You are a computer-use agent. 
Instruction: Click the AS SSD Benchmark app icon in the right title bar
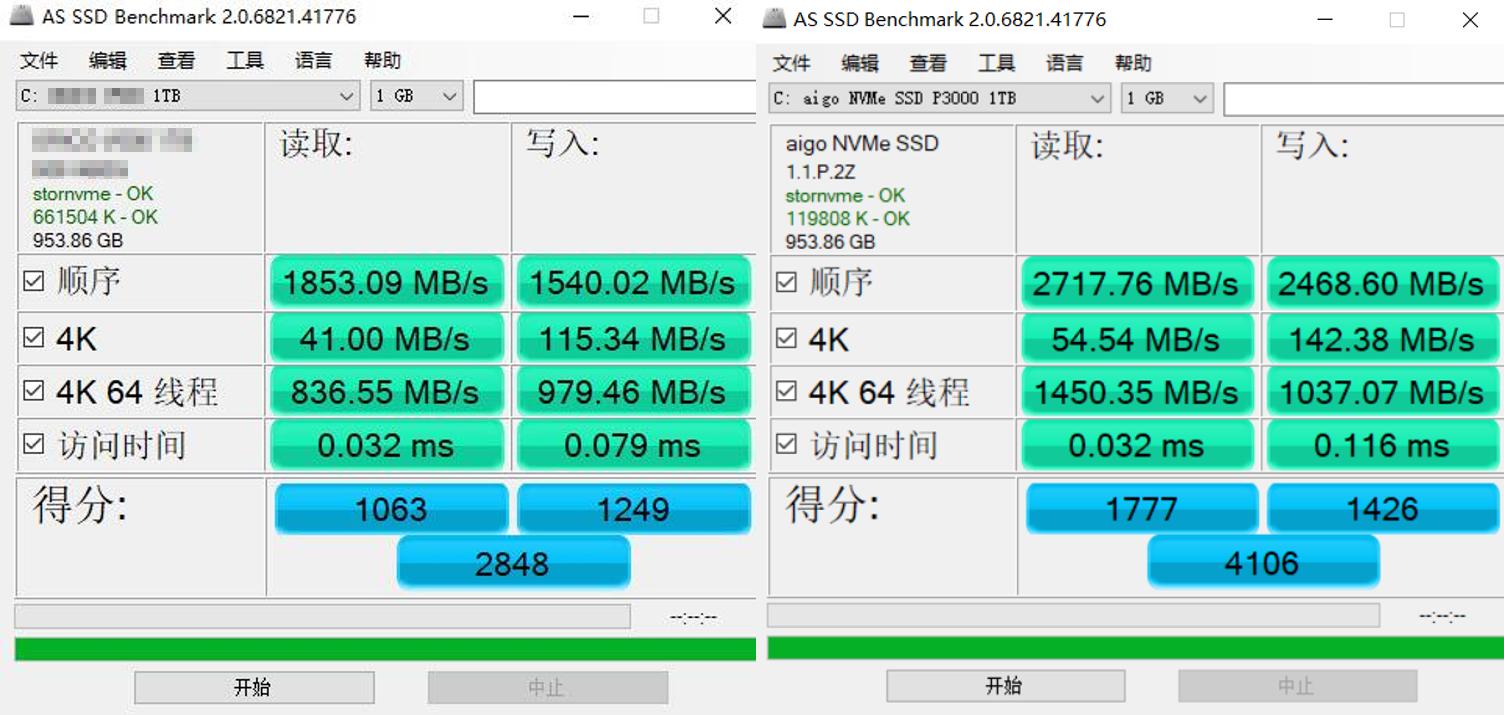(772, 19)
